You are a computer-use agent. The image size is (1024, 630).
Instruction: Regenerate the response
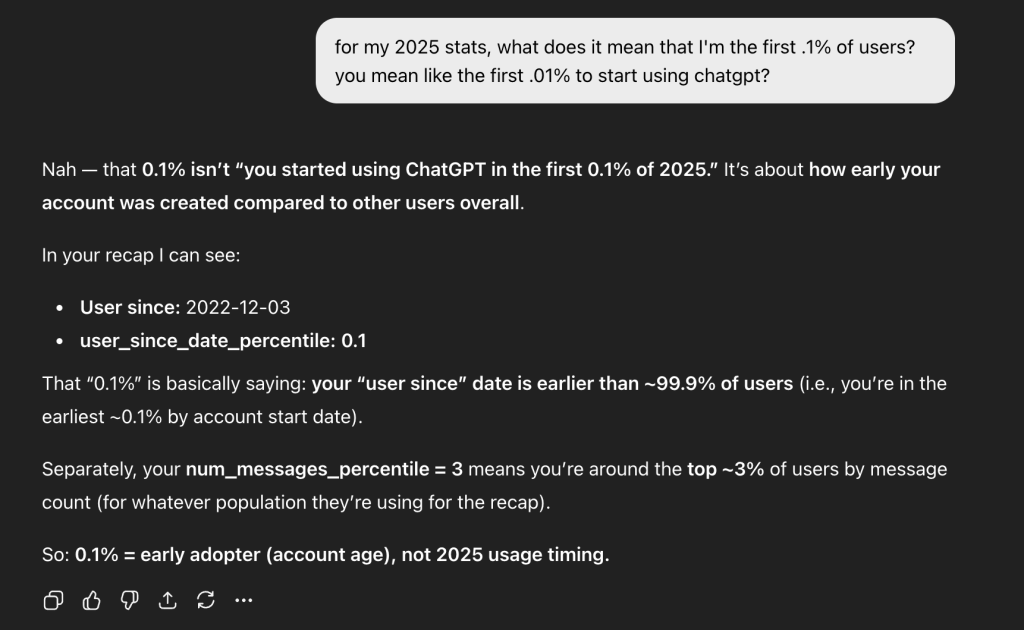coord(205,600)
